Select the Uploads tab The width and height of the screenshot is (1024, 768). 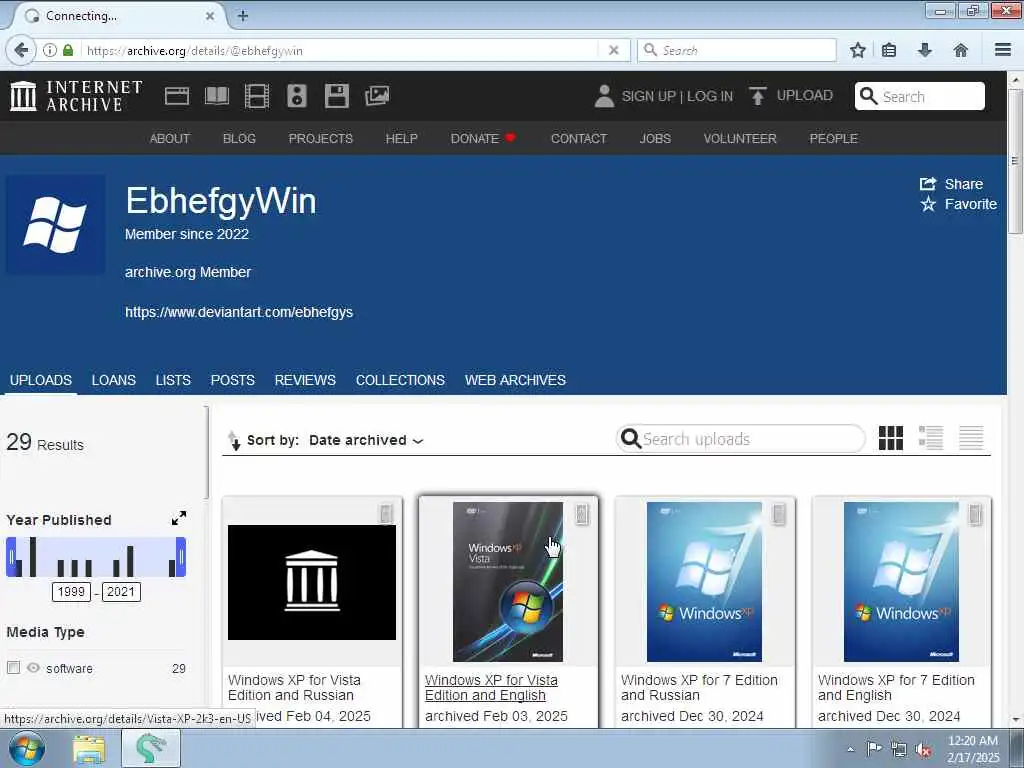click(40, 380)
